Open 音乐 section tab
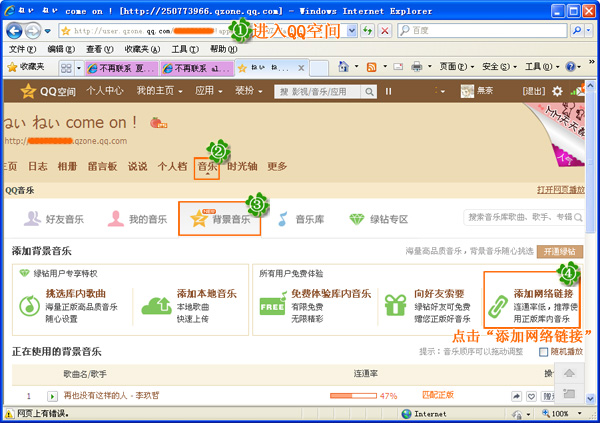Image resolution: width=600 pixels, height=423 pixels. (207, 167)
